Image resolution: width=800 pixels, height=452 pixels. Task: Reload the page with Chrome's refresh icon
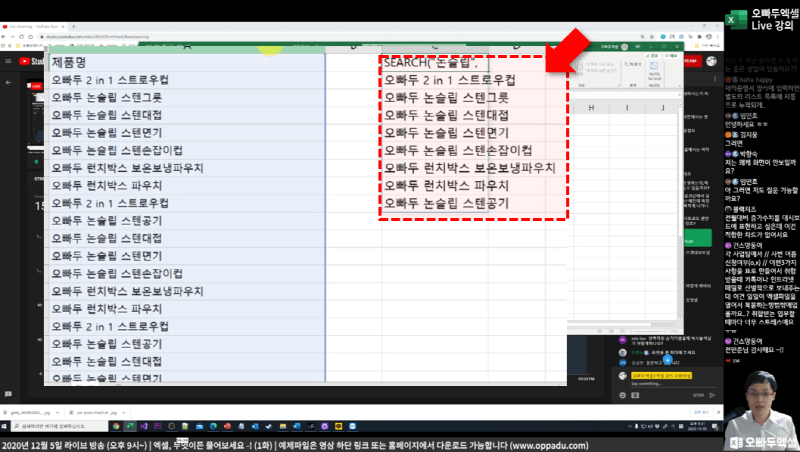(x=21, y=37)
